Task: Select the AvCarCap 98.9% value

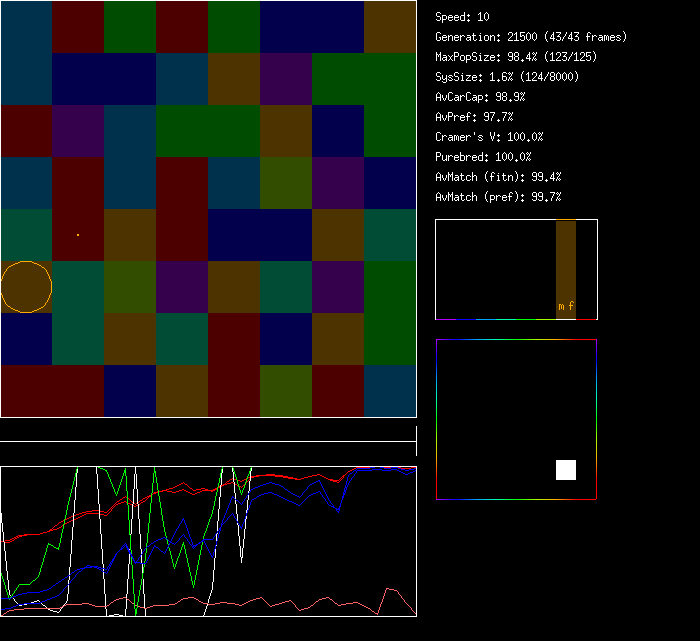Action: click(480, 97)
